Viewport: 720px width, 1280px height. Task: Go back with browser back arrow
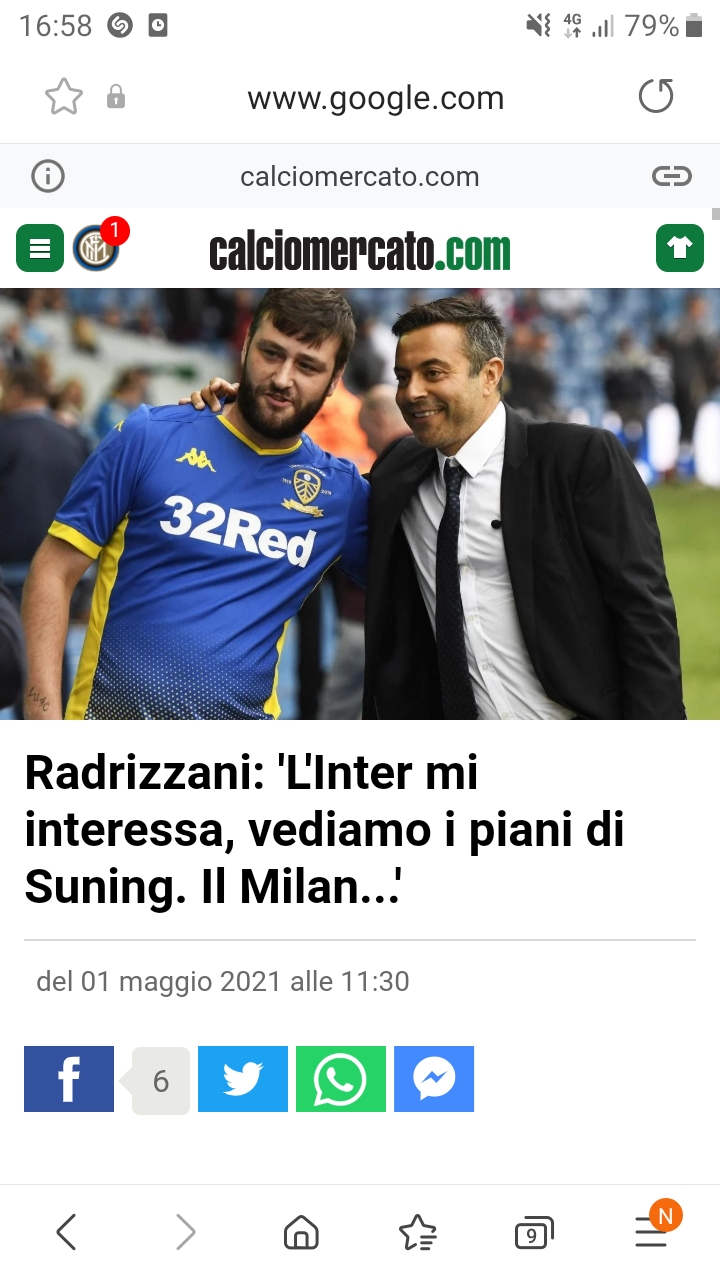click(66, 1232)
